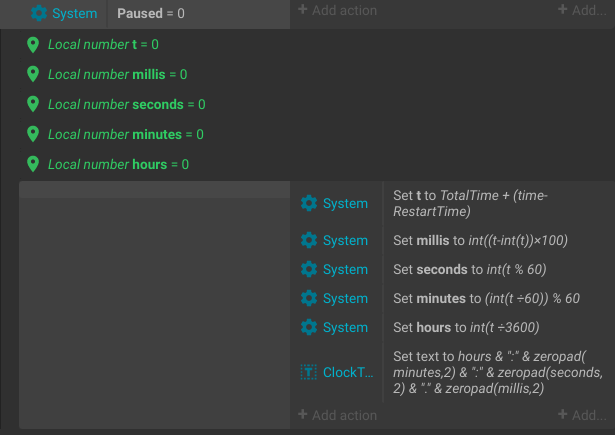Click the gear icon of the Set t action
The width and height of the screenshot is (615, 435).
pos(309,203)
